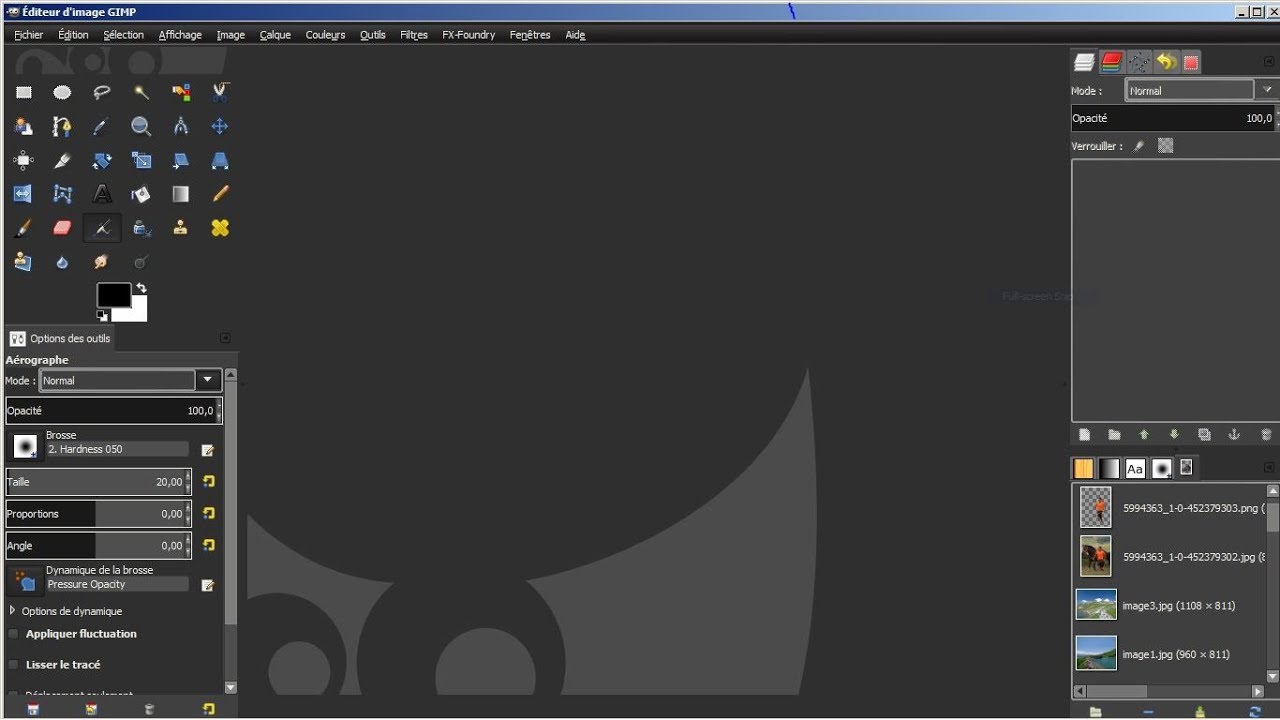Screen dimensions: 1280x720
Task: Select the Smudge finger tool
Action: (x=101, y=262)
